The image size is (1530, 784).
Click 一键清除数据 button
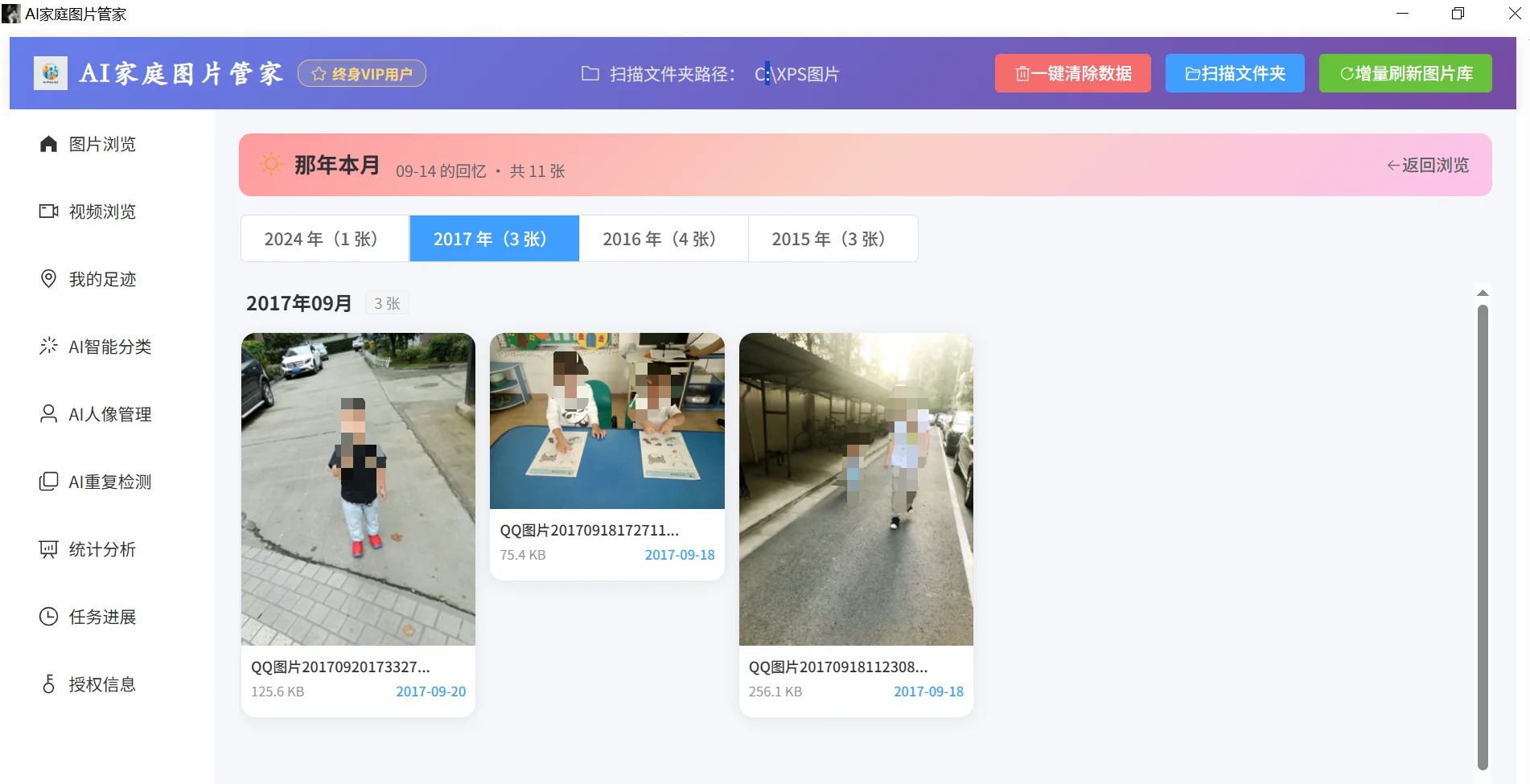click(x=1073, y=73)
